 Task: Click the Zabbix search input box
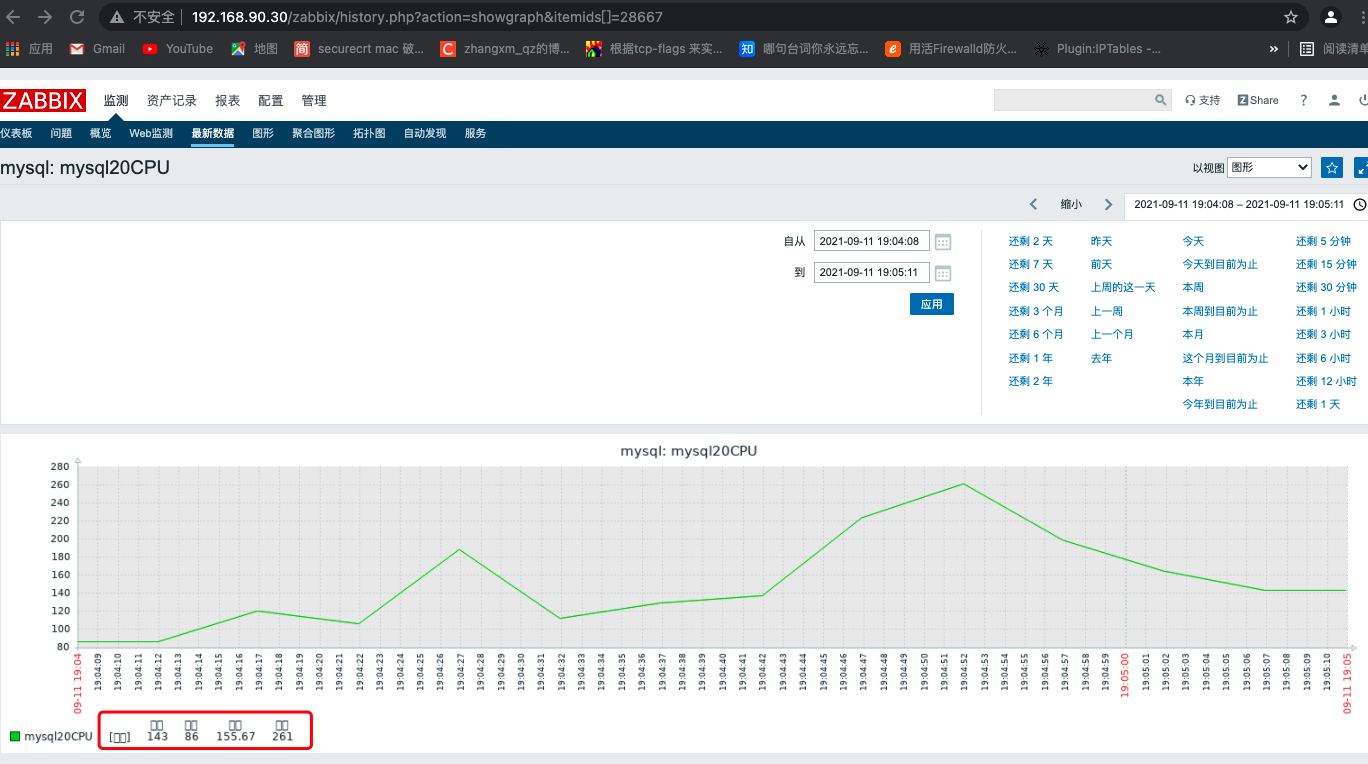(x=1072, y=100)
